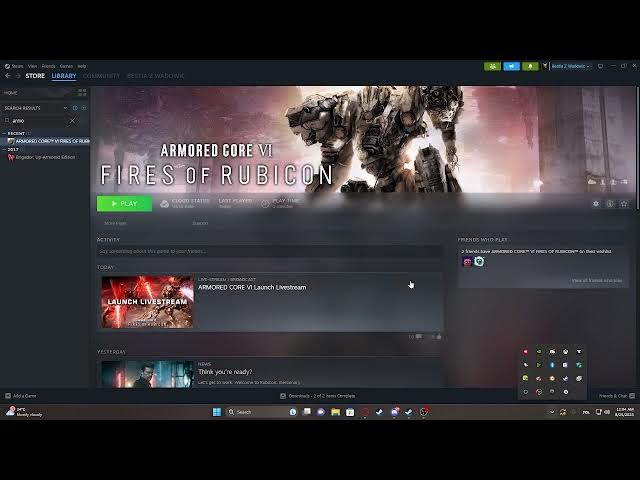The height and width of the screenshot is (480, 640).
Task: Collapse the 2017 category
Action: [4, 150]
